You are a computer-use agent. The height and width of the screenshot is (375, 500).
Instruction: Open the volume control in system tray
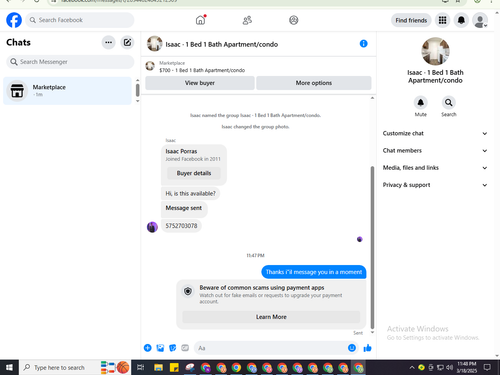click(449, 367)
